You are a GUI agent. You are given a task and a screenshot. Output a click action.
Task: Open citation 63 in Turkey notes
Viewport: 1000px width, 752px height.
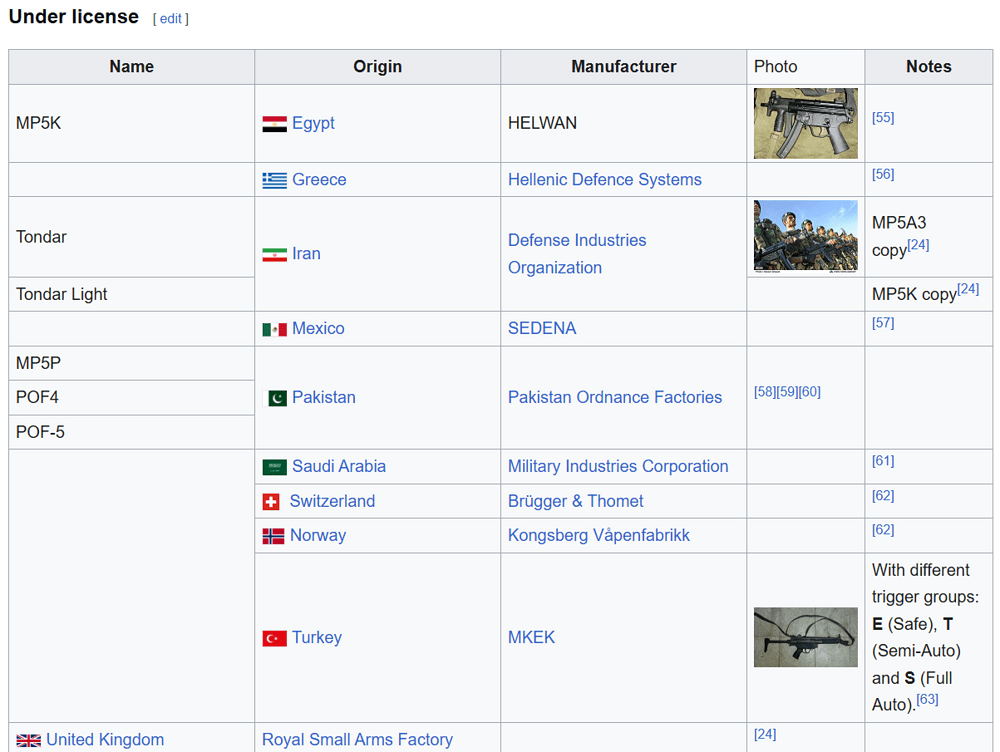(927, 699)
